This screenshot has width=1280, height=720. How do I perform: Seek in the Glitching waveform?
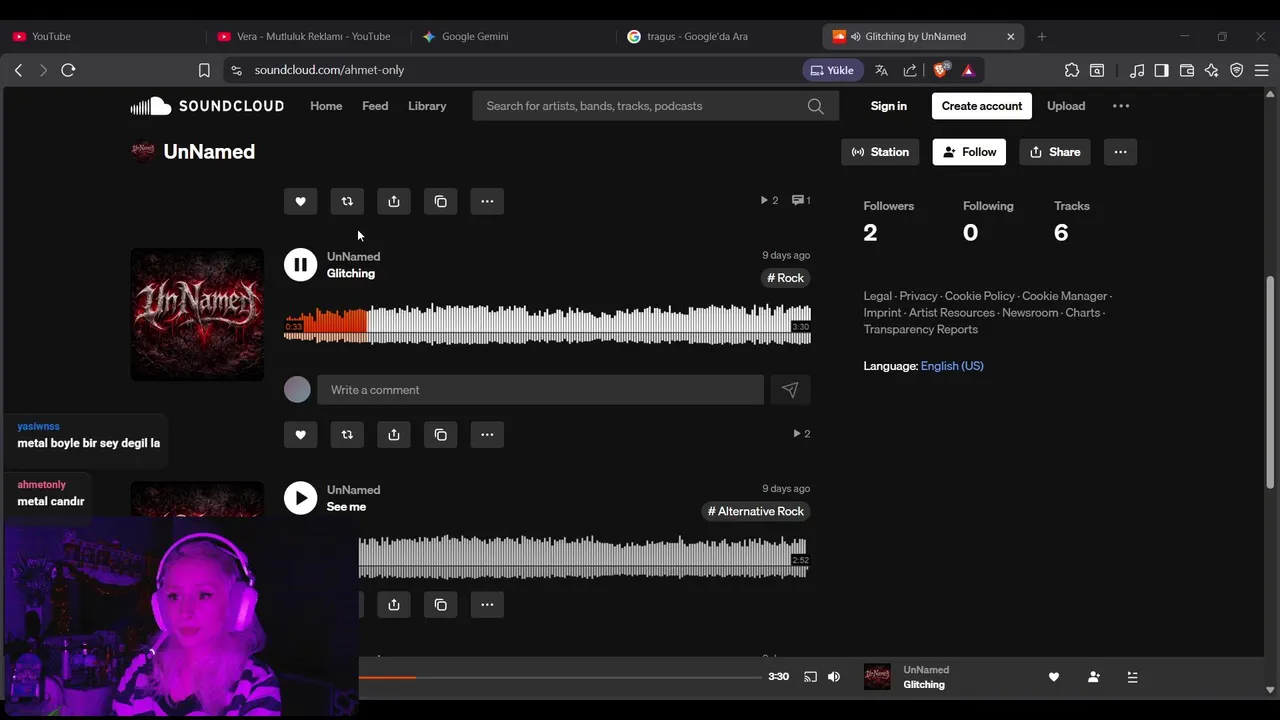coord(547,325)
